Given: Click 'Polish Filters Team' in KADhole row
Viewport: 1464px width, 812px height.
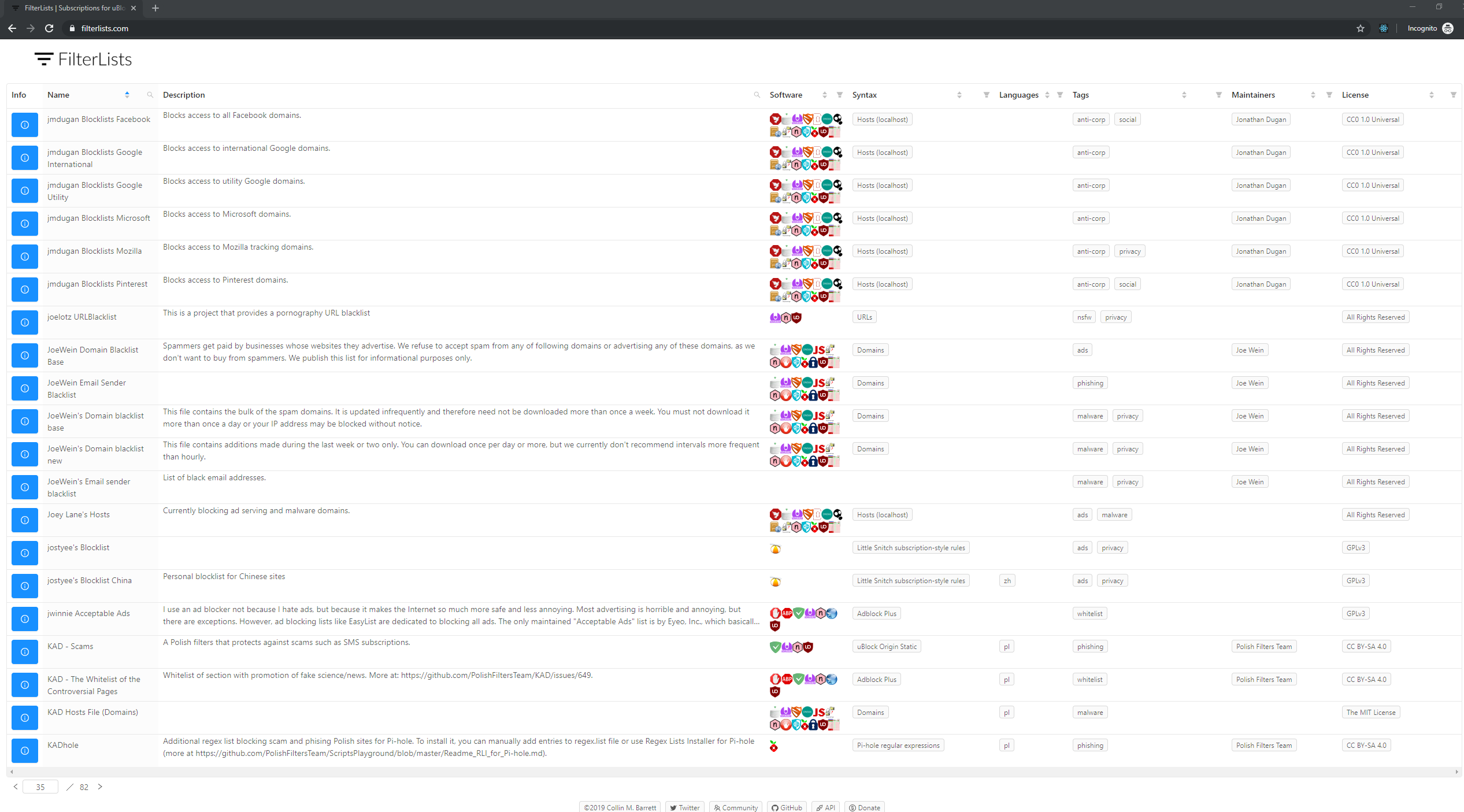Looking at the screenshot, I should (x=1264, y=746).
